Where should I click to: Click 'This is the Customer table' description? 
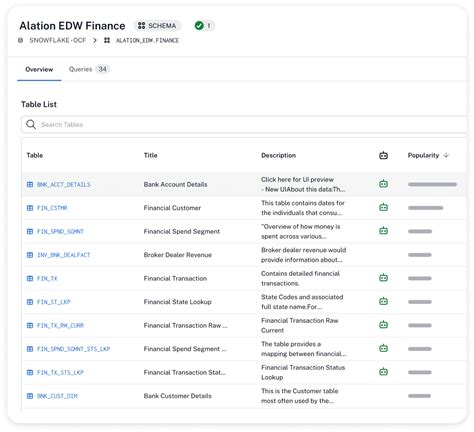click(299, 391)
